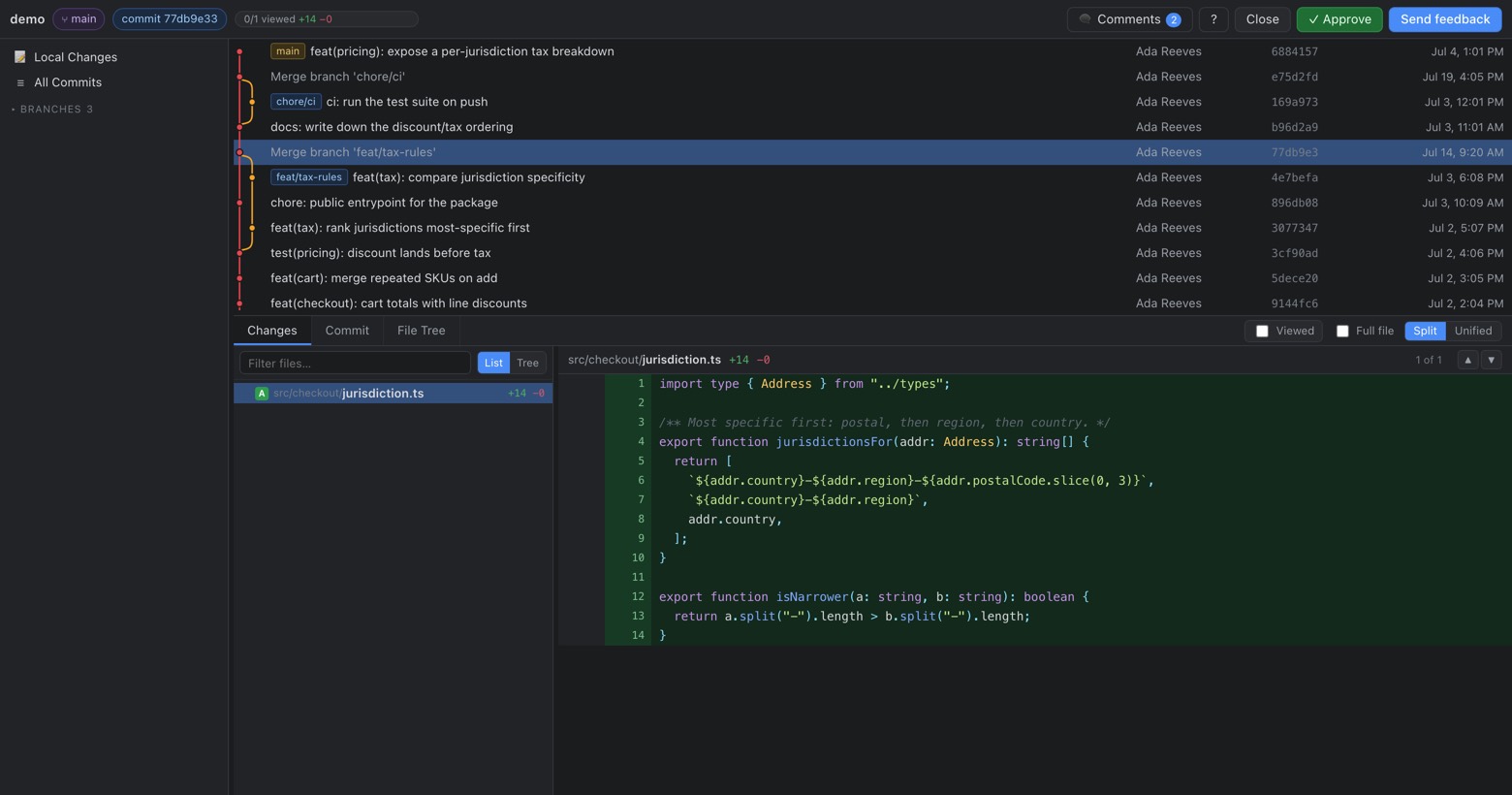Jump to previous change with up arrow
1512x795 pixels.
click(x=1467, y=360)
